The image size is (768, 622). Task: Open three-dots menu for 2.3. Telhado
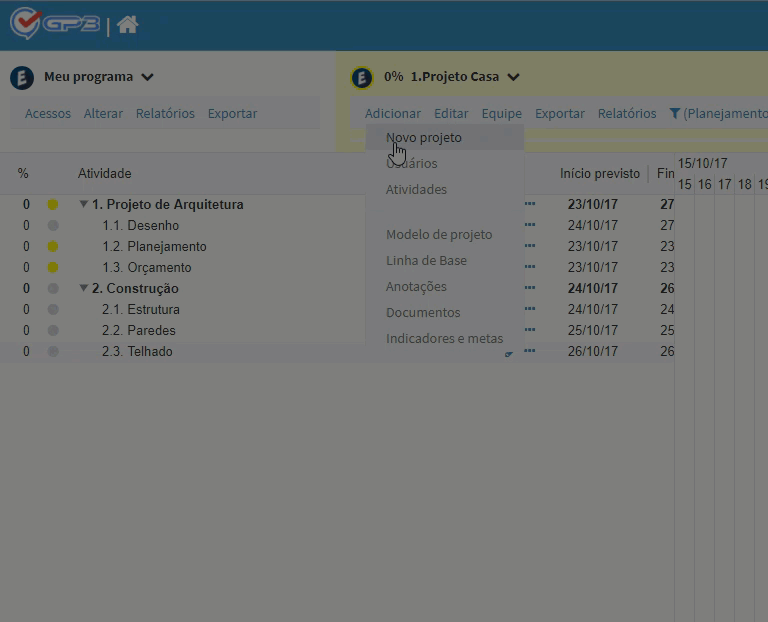click(530, 351)
